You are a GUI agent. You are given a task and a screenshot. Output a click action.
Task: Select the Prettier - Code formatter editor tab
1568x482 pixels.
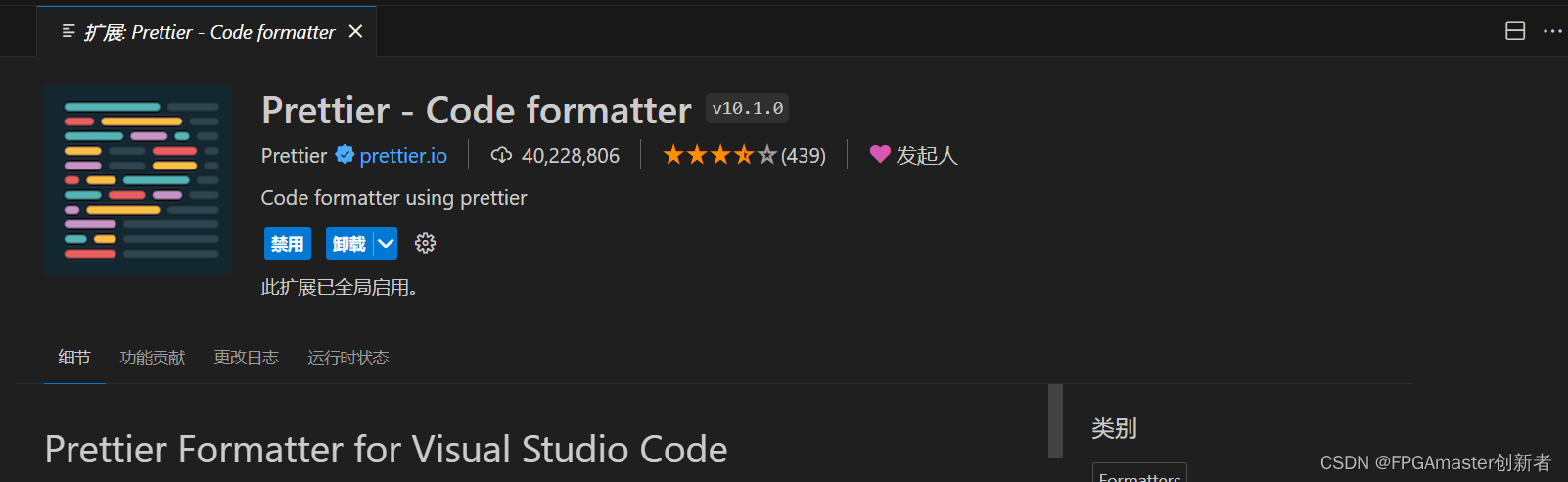click(x=207, y=32)
